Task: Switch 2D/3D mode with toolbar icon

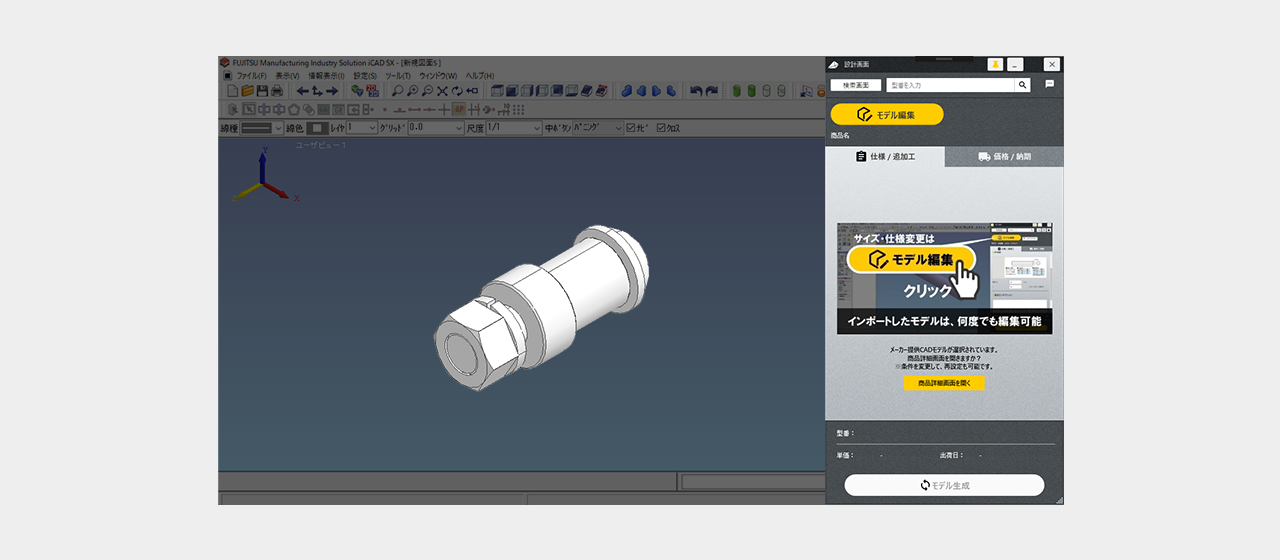Action: [372, 91]
